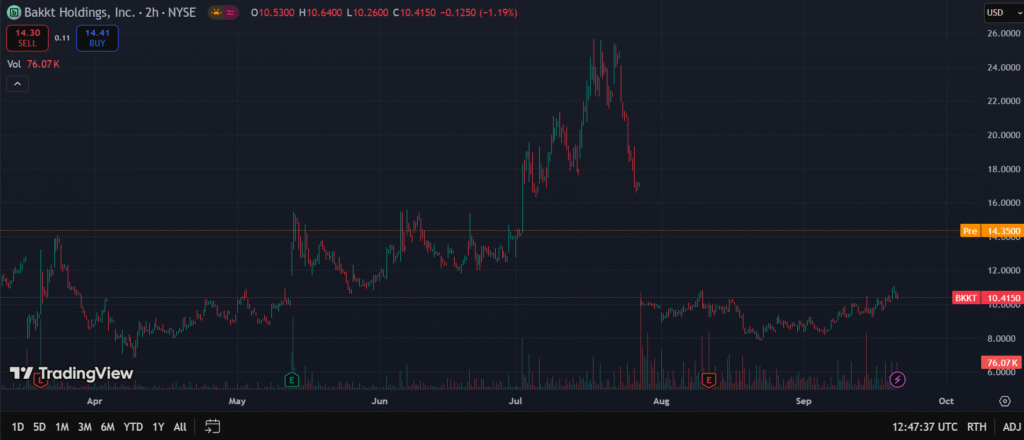Image resolution: width=1024 pixels, height=440 pixels.
Task: Select the 5D date range
Action: tap(39, 427)
